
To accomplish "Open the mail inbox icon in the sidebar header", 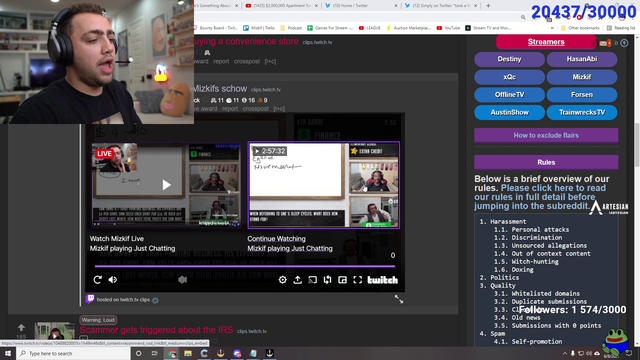I will (603, 43).
